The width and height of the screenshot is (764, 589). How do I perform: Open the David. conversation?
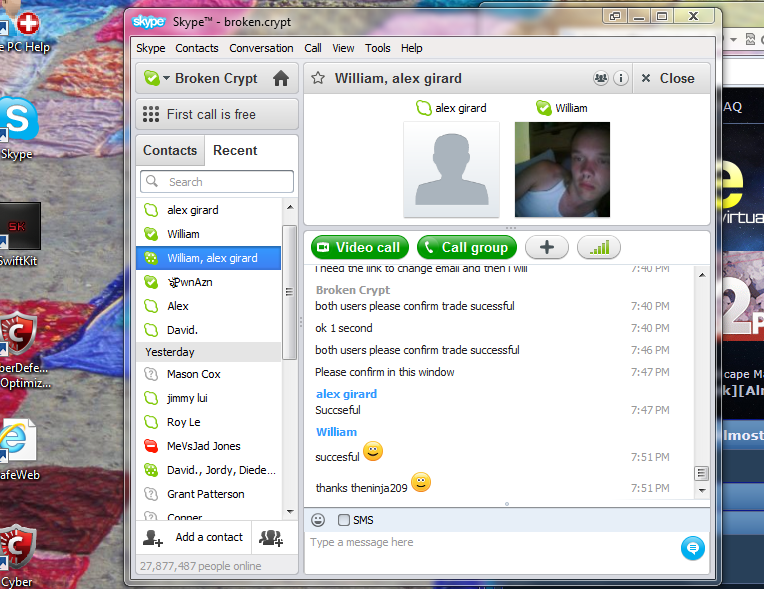209,330
